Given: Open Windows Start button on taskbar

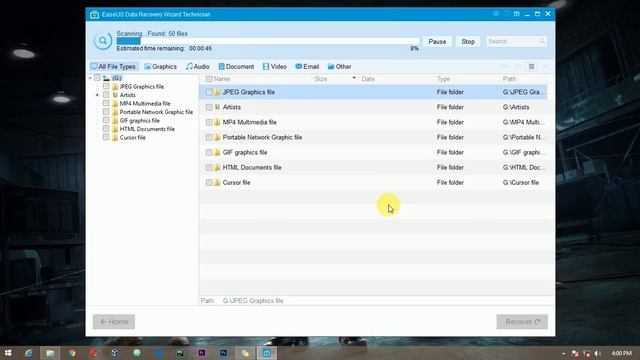Looking at the screenshot, I should tap(8, 353).
